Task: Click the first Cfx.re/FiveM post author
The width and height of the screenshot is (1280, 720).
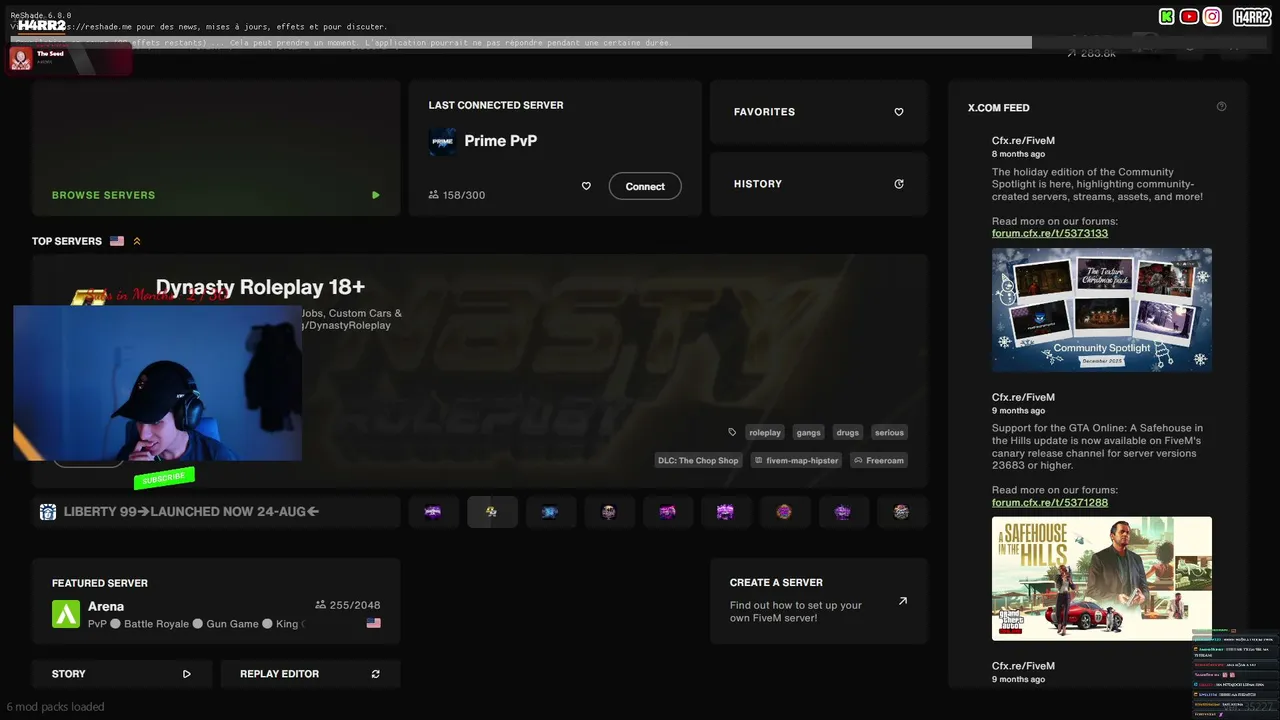Action: [x=1023, y=141]
